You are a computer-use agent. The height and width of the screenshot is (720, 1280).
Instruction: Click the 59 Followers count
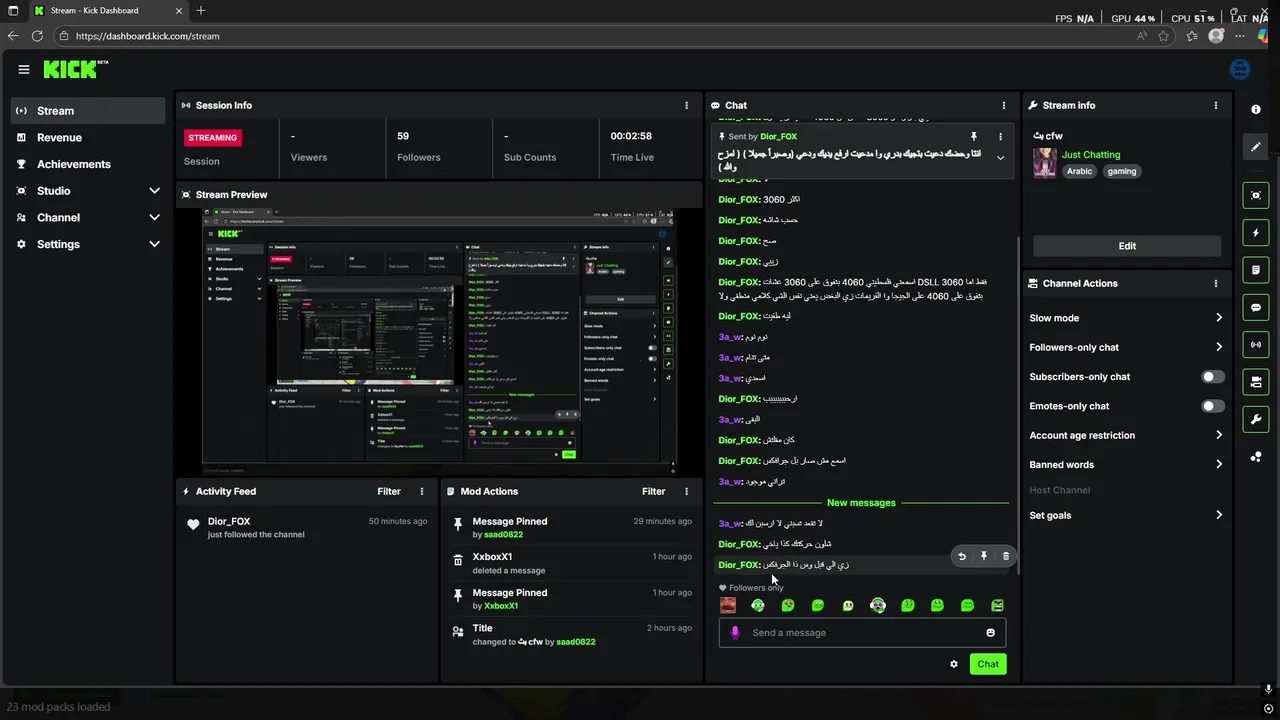[403, 136]
